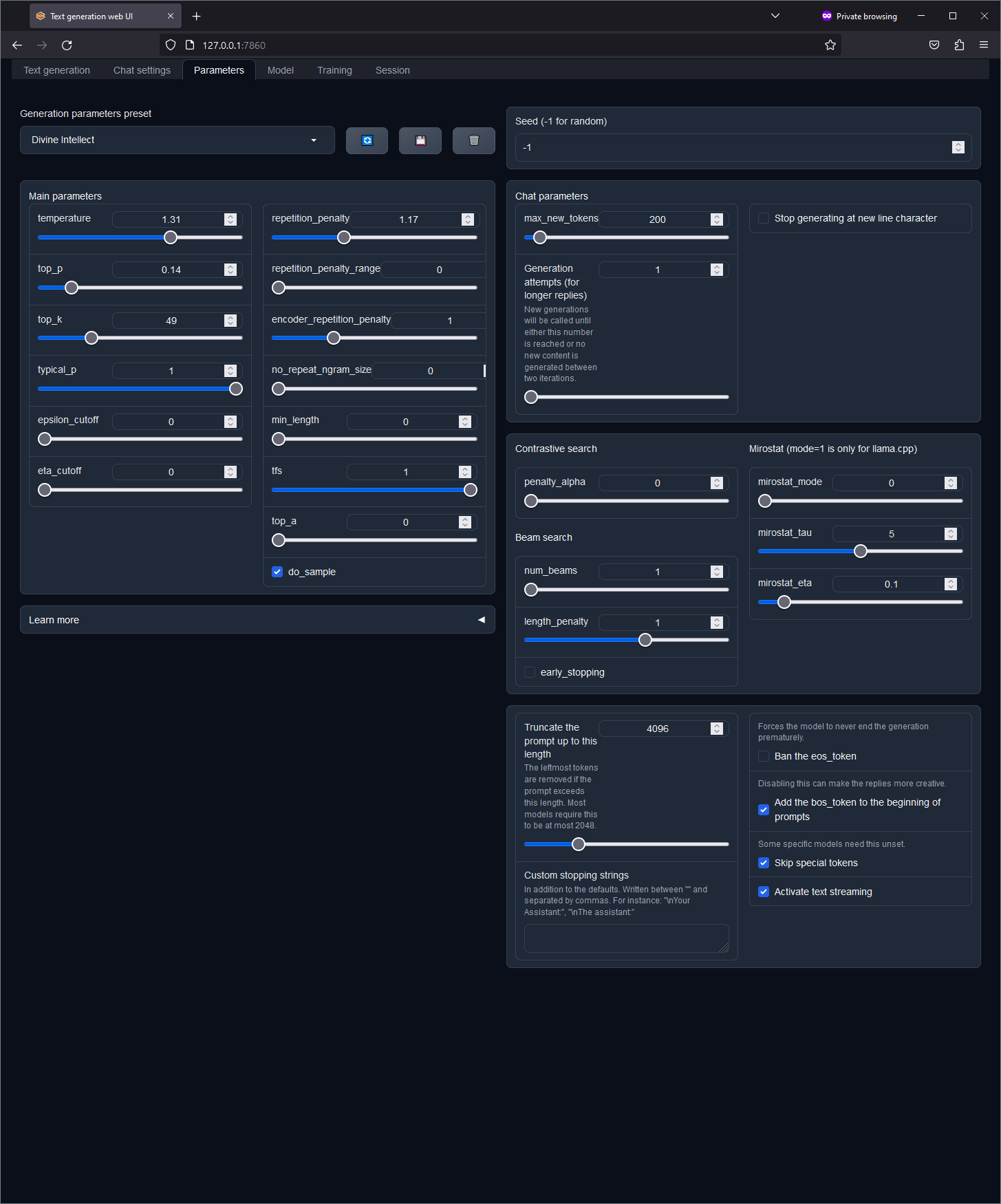This screenshot has height=1204, width=1001.
Task: Click the top_p value stepper arrows
Action: point(230,270)
